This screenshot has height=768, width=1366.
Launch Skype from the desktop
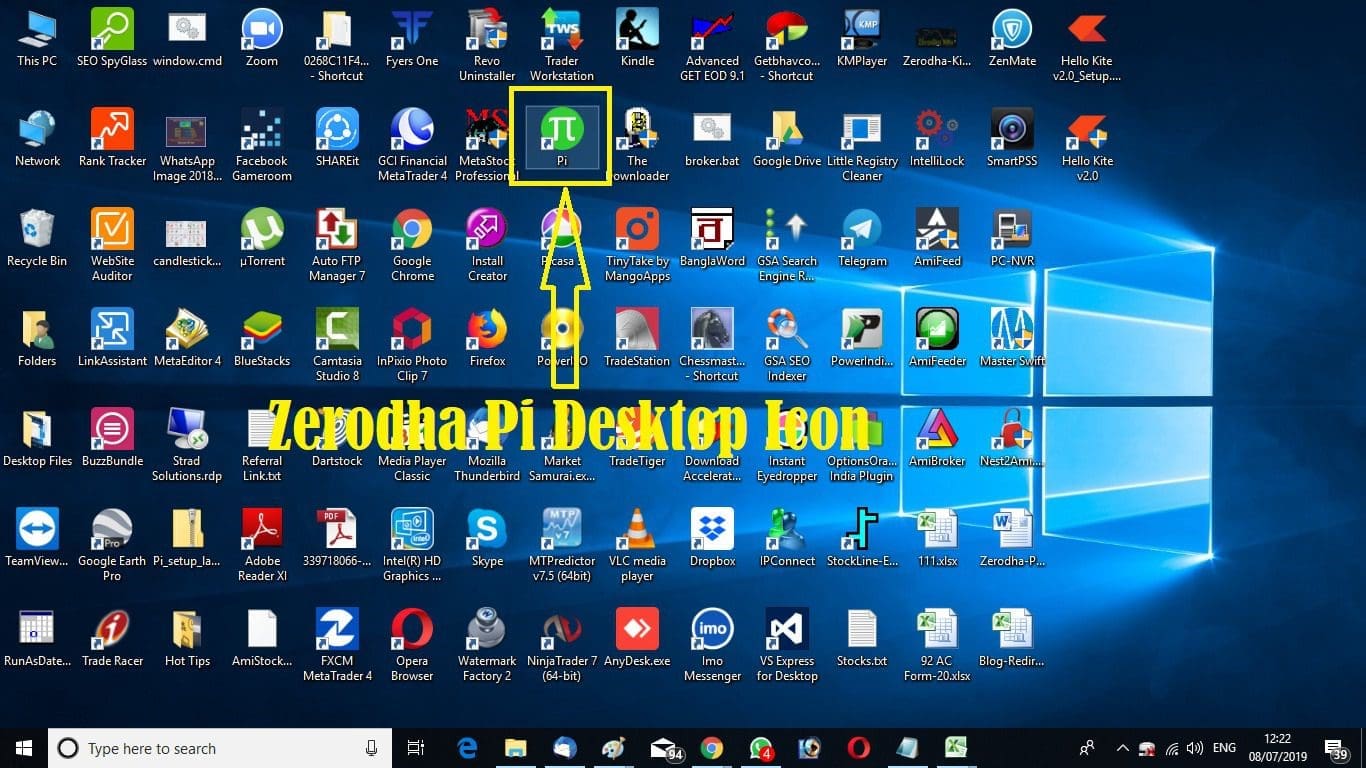coord(487,537)
